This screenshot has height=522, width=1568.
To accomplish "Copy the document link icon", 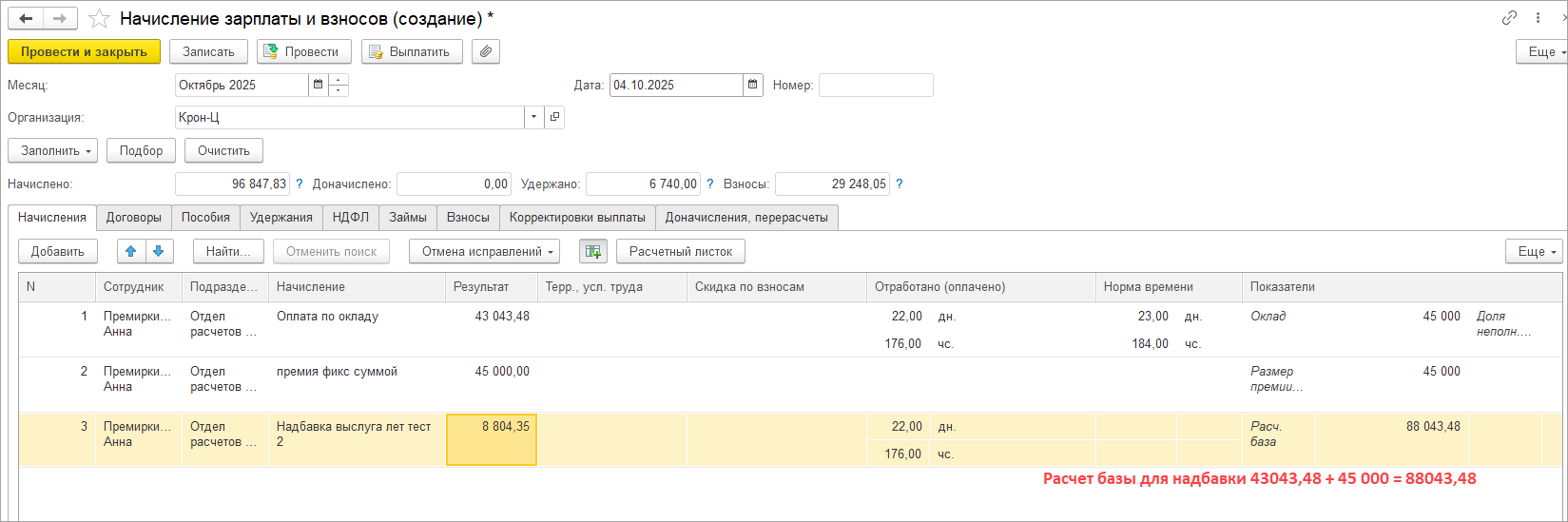I will [1509, 18].
